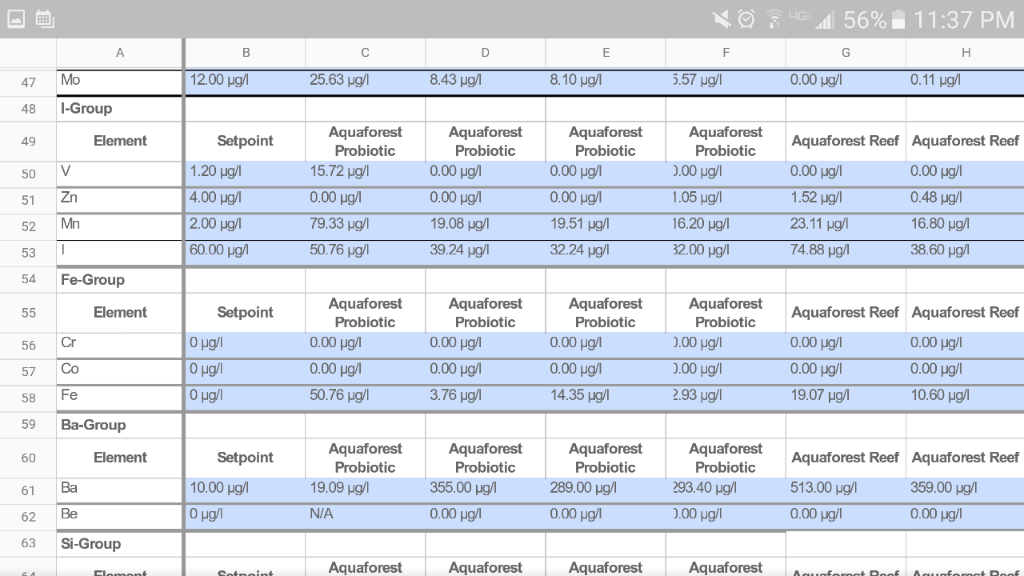Select row 47 header
Screen dimensions: 1024x576
pyautogui.click(x=28, y=82)
